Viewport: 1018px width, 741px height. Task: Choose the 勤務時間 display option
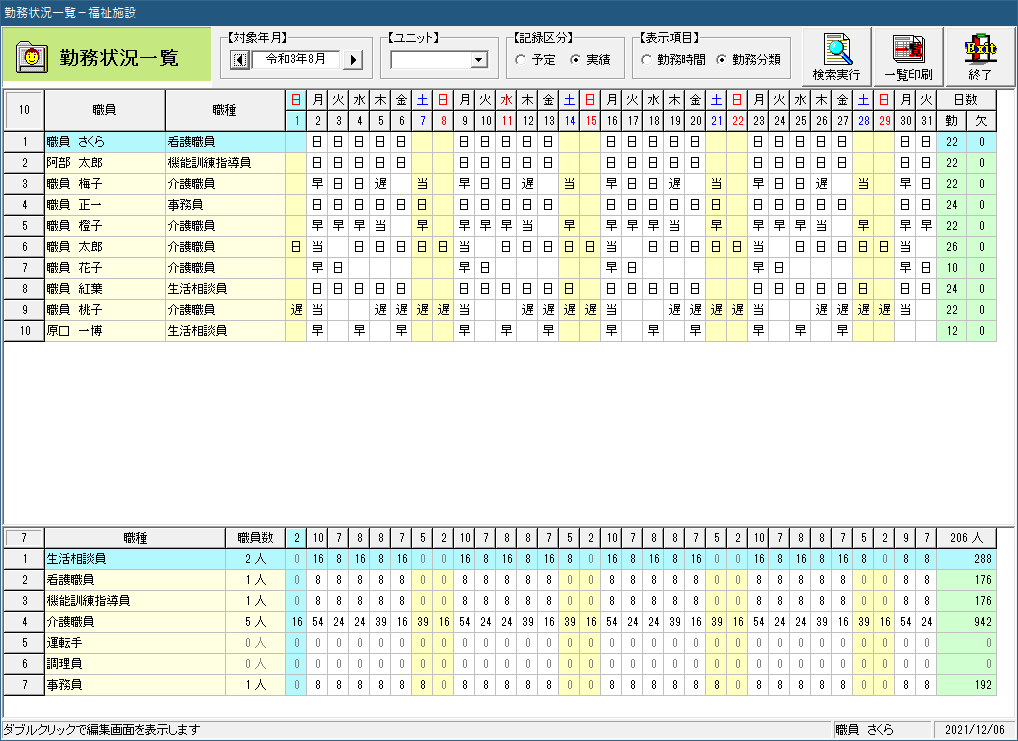pyautogui.click(x=646, y=60)
